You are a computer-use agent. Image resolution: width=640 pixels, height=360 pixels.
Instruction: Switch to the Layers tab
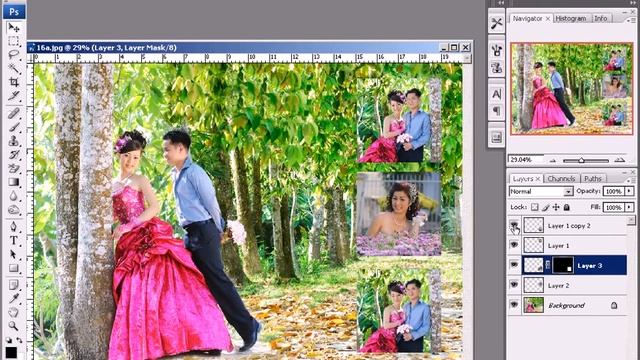tap(523, 179)
